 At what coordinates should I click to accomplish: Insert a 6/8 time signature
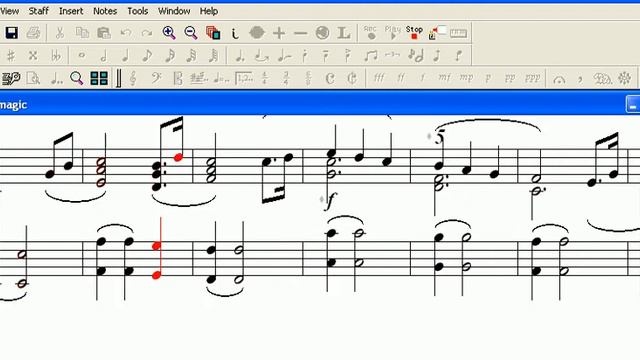tap(308, 78)
